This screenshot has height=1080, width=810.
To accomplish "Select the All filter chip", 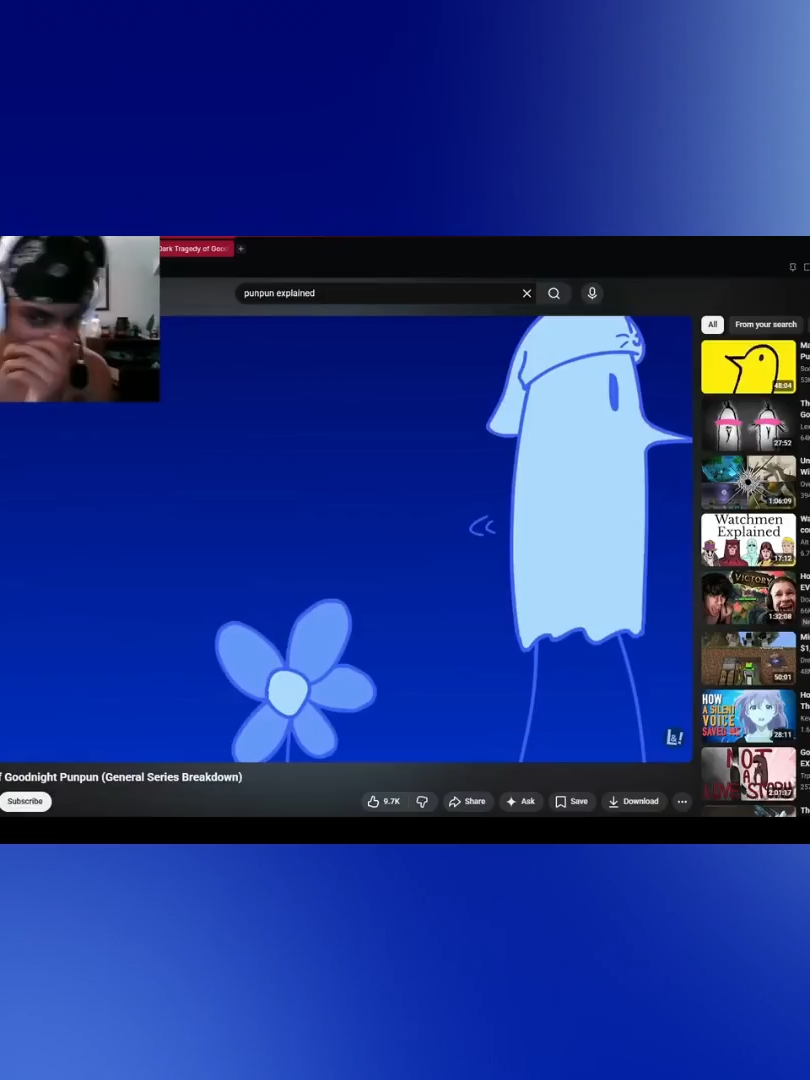I will point(712,324).
